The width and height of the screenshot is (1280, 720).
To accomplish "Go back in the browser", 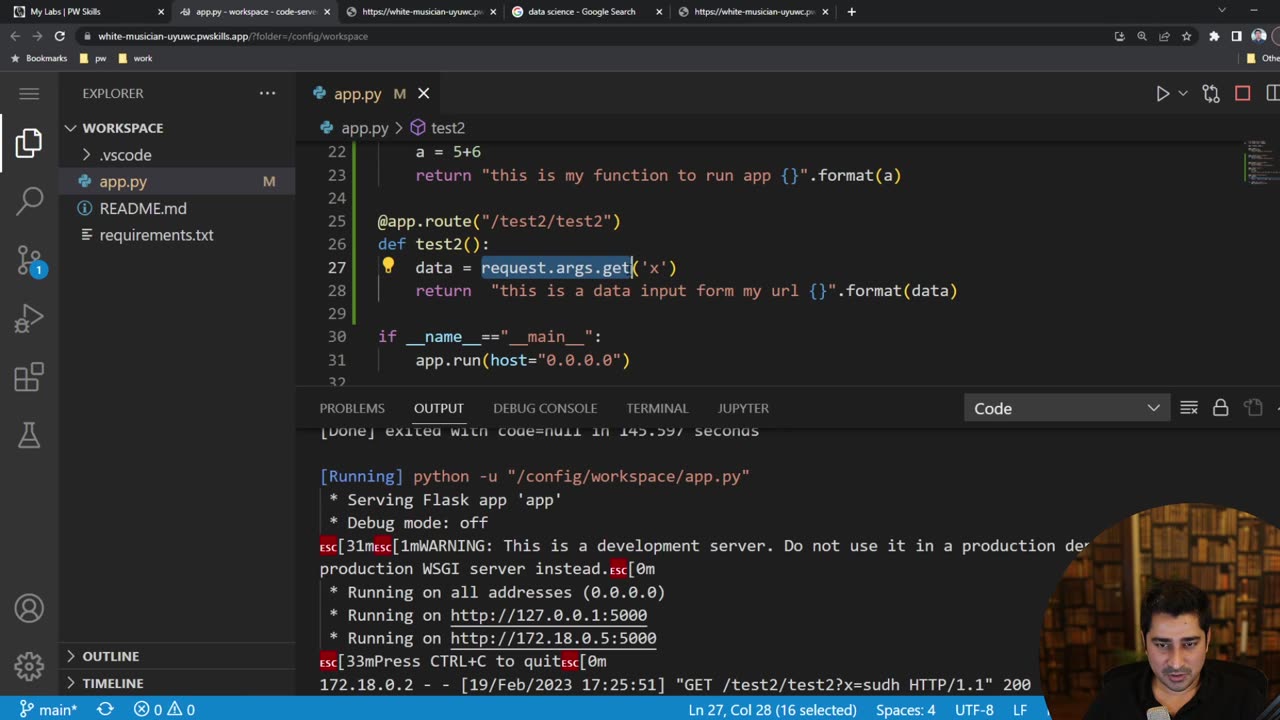I will click(x=14, y=36).
